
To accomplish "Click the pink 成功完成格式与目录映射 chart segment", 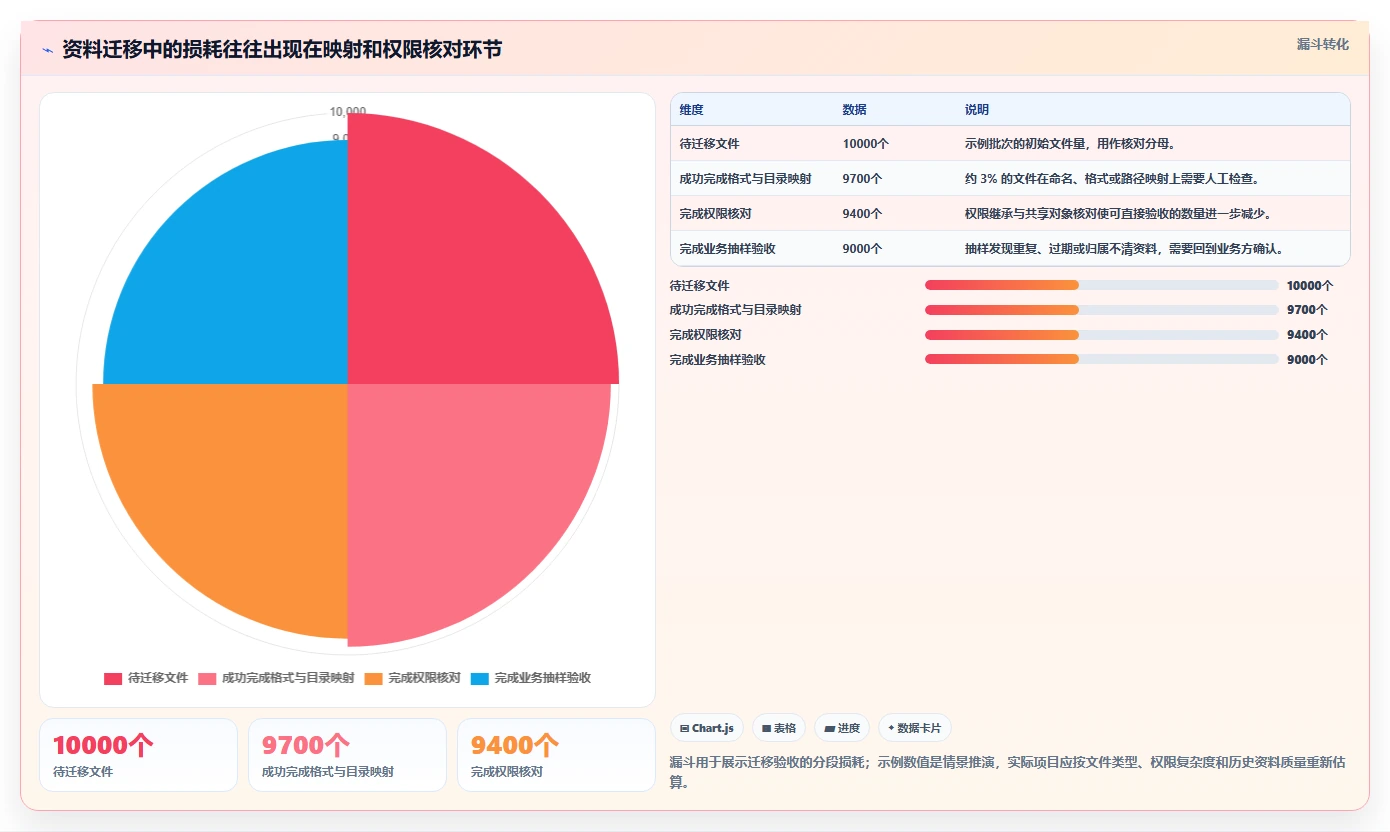I will (460, 495).
